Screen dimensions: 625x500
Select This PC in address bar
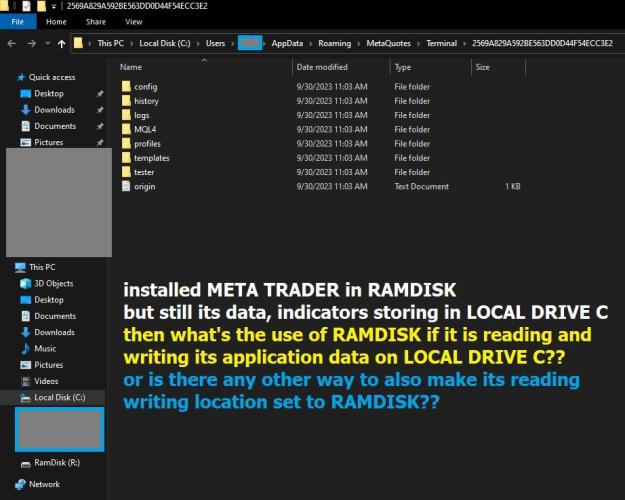point(110,43)
